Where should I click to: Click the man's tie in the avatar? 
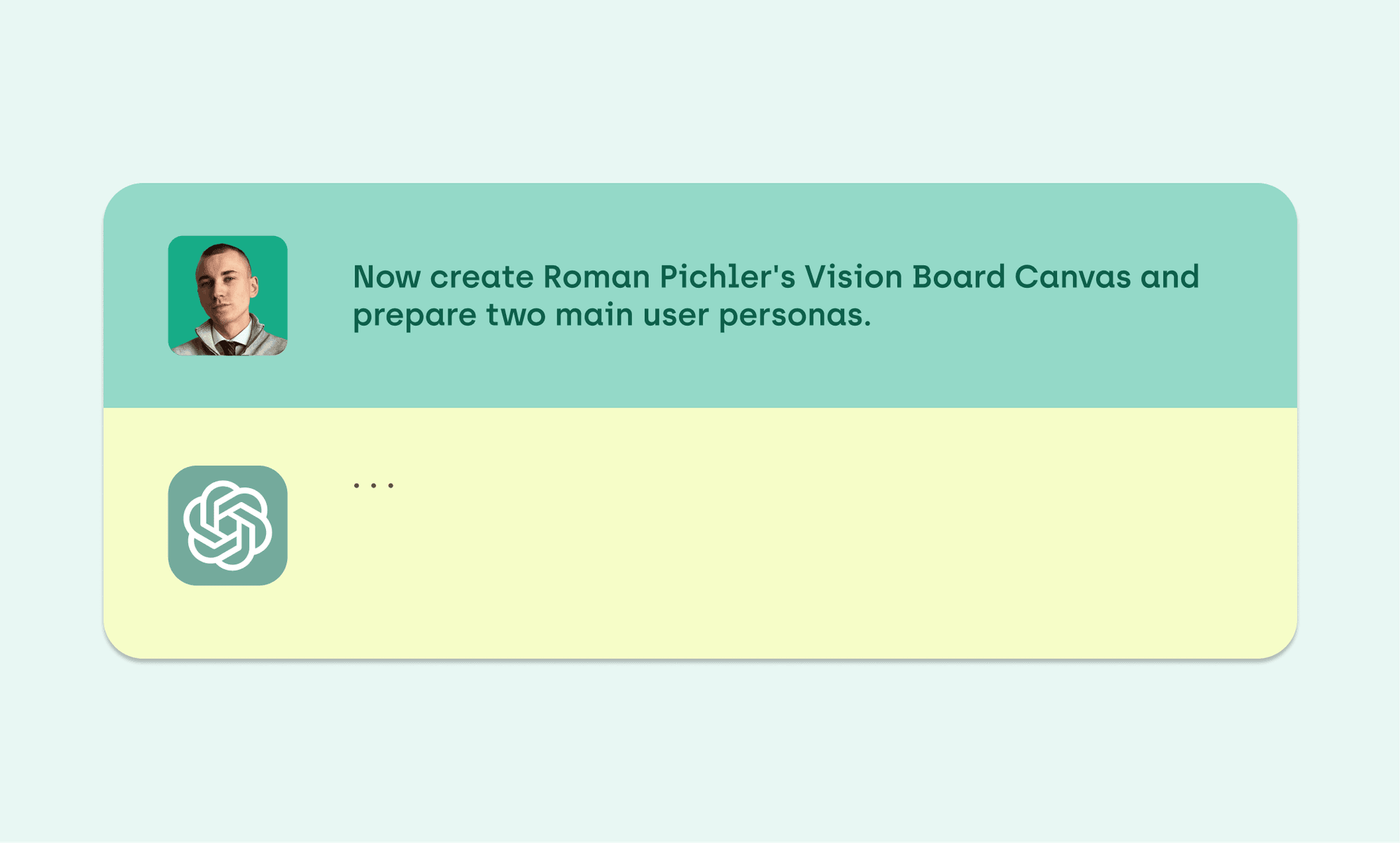click(x=228, y=347)
